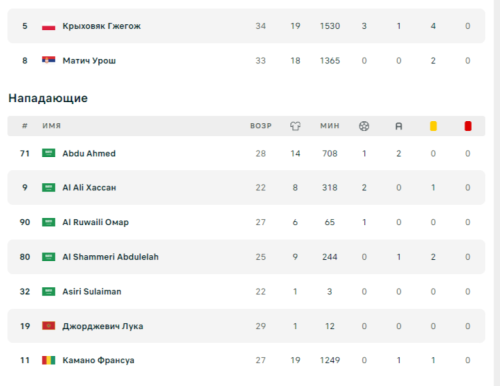The height and width of the screenshot is (386, 500).
Task: Open Al Ruwaili Омар player page
Action: (x=96, y=222)
